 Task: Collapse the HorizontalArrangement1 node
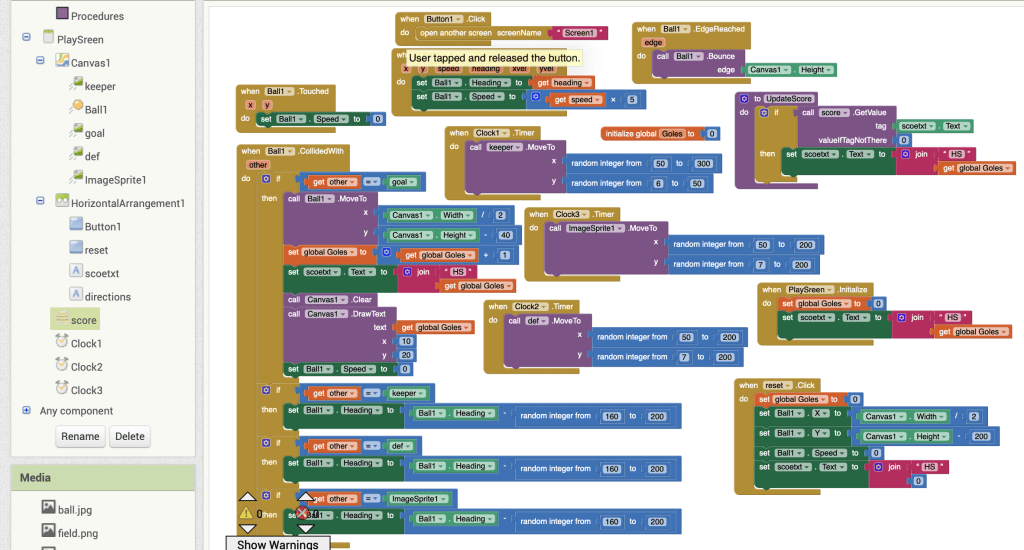[x=41, y=202]
